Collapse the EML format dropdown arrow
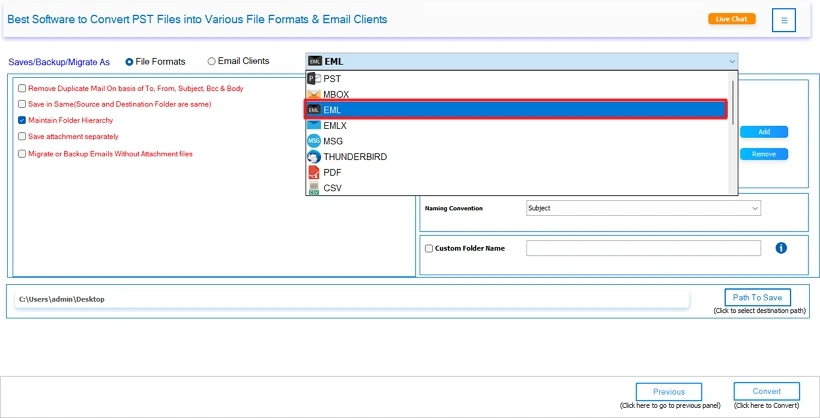The height and width of the screenshot is (418, 820). tap(731, 62)
